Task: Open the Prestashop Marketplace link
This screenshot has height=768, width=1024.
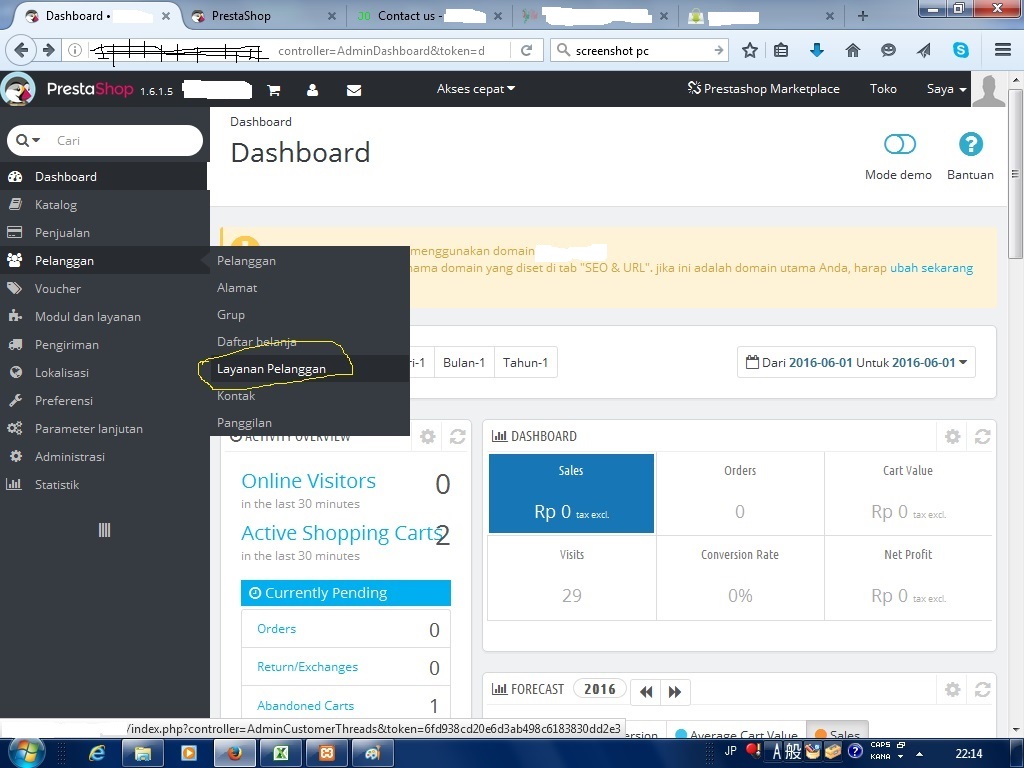Action: (763, 89)
